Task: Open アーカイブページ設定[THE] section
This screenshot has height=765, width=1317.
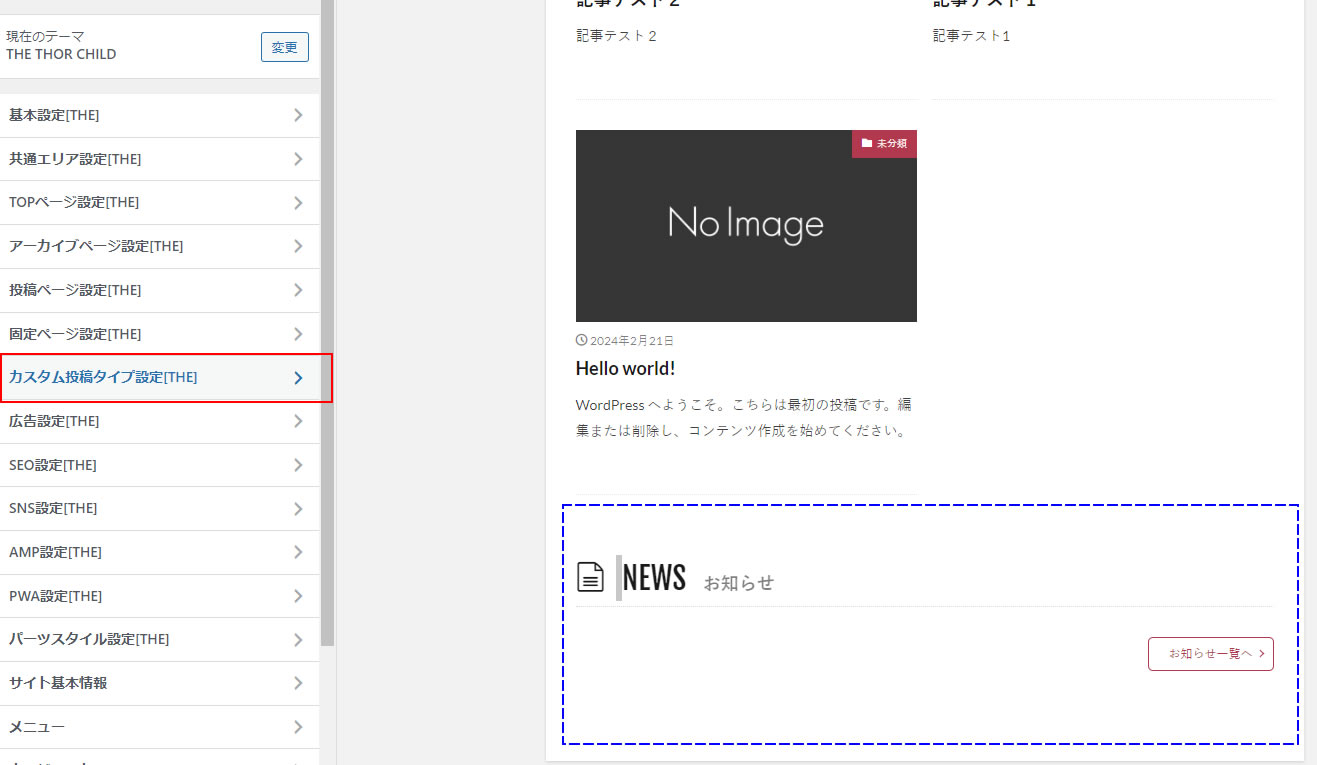Action: [160, 246]
